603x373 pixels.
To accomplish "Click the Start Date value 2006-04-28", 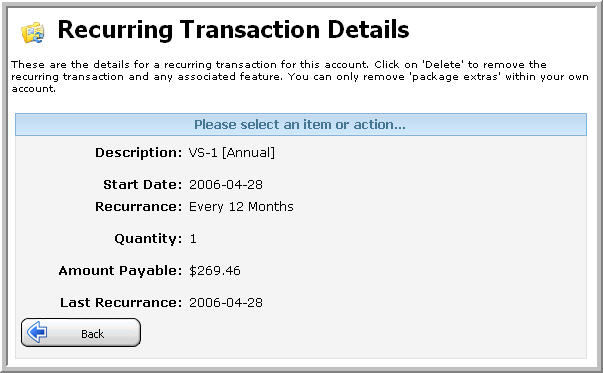I will 226,185.
